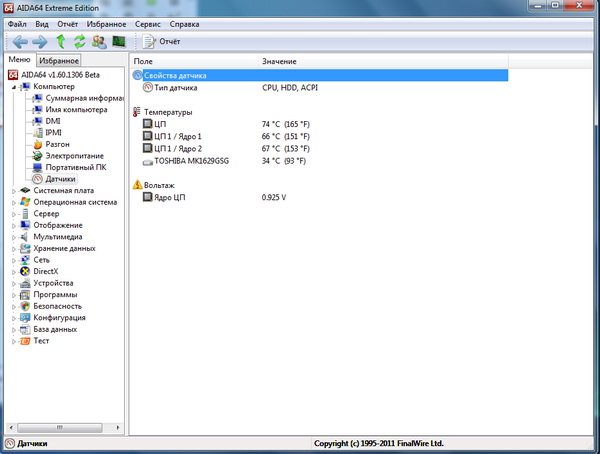Click the tree scrollbar left arrow

[11, 427]
